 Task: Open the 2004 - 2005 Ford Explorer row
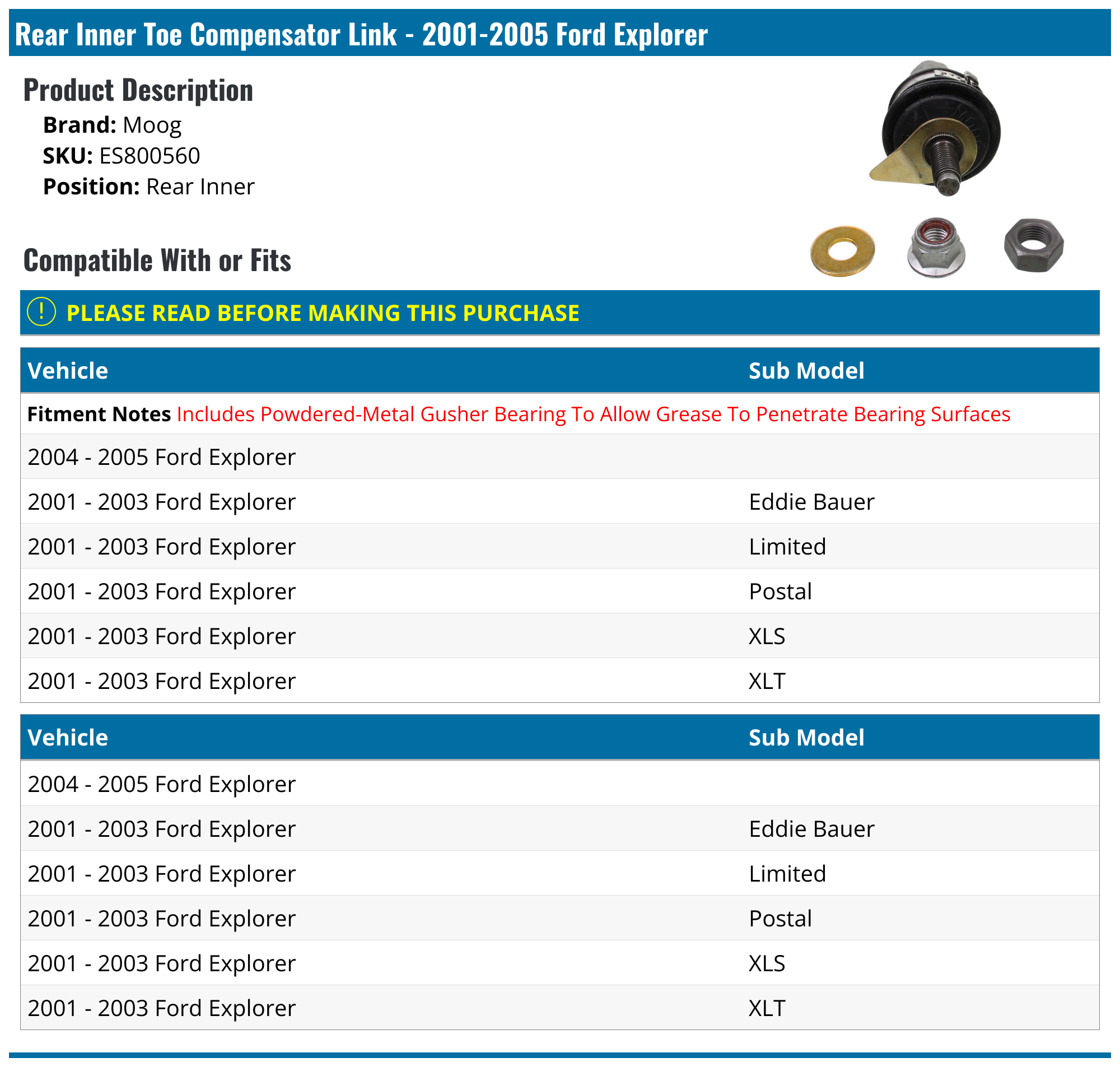click(162, 456)
